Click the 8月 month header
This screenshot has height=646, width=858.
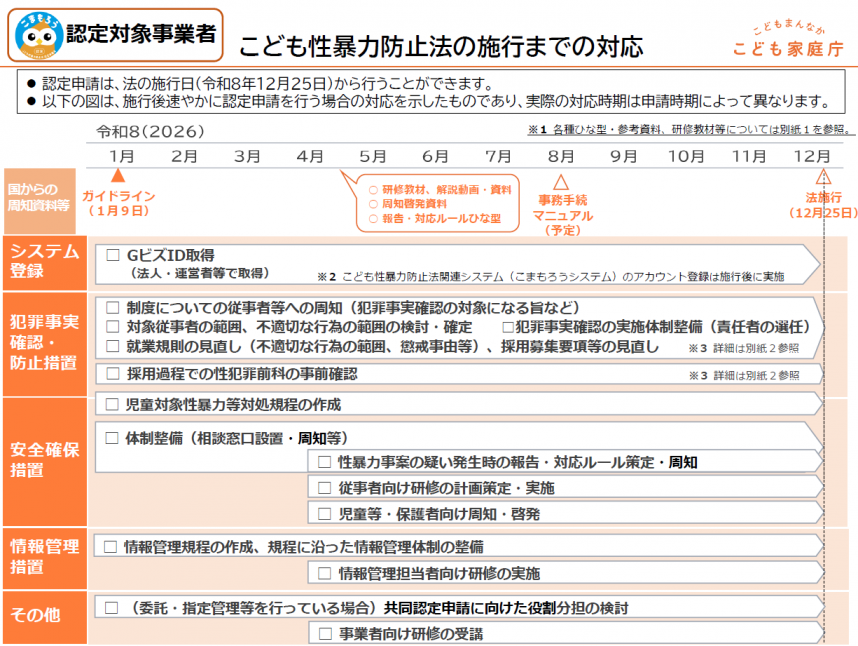pos(561,156)
